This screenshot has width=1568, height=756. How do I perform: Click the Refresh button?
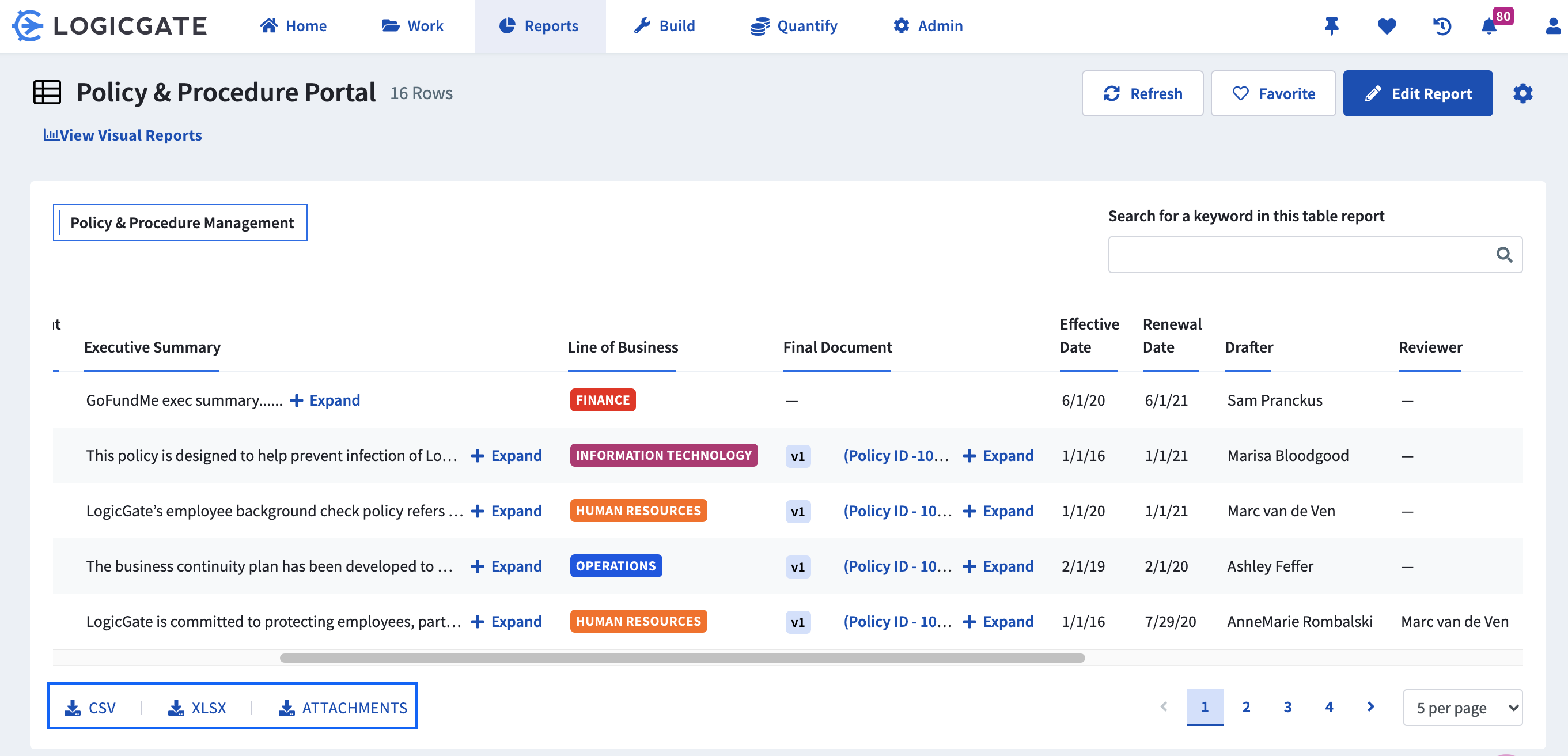tap(1142, 93)
